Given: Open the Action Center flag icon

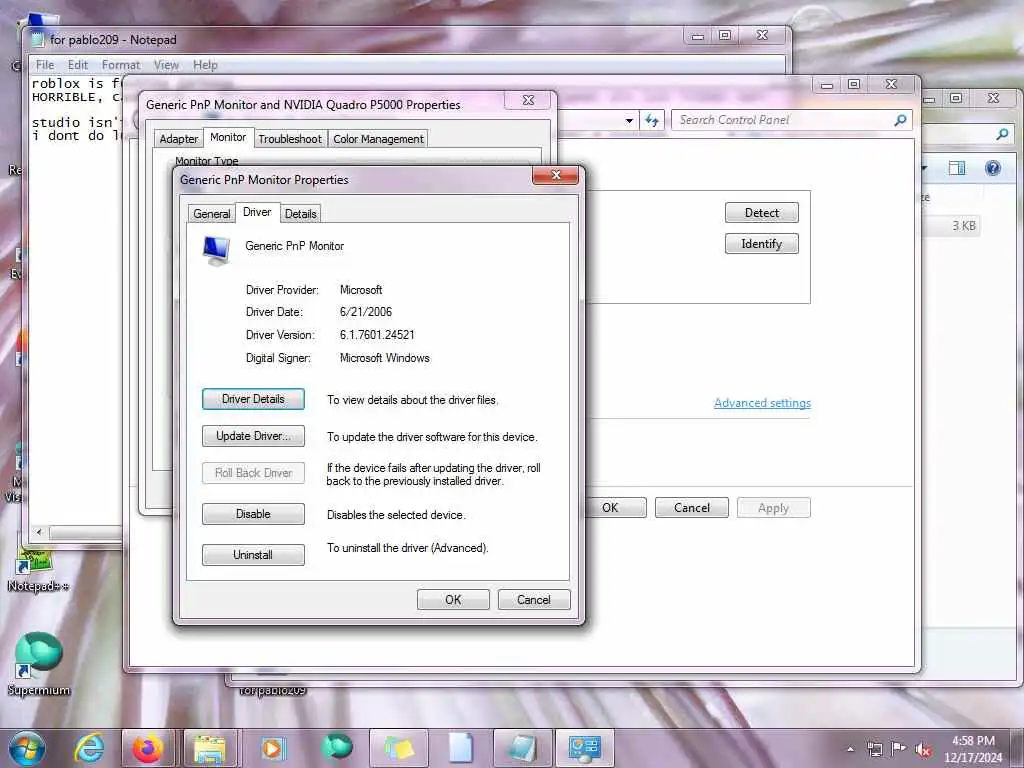Looking at the screenshot, I should pos(899,748).
